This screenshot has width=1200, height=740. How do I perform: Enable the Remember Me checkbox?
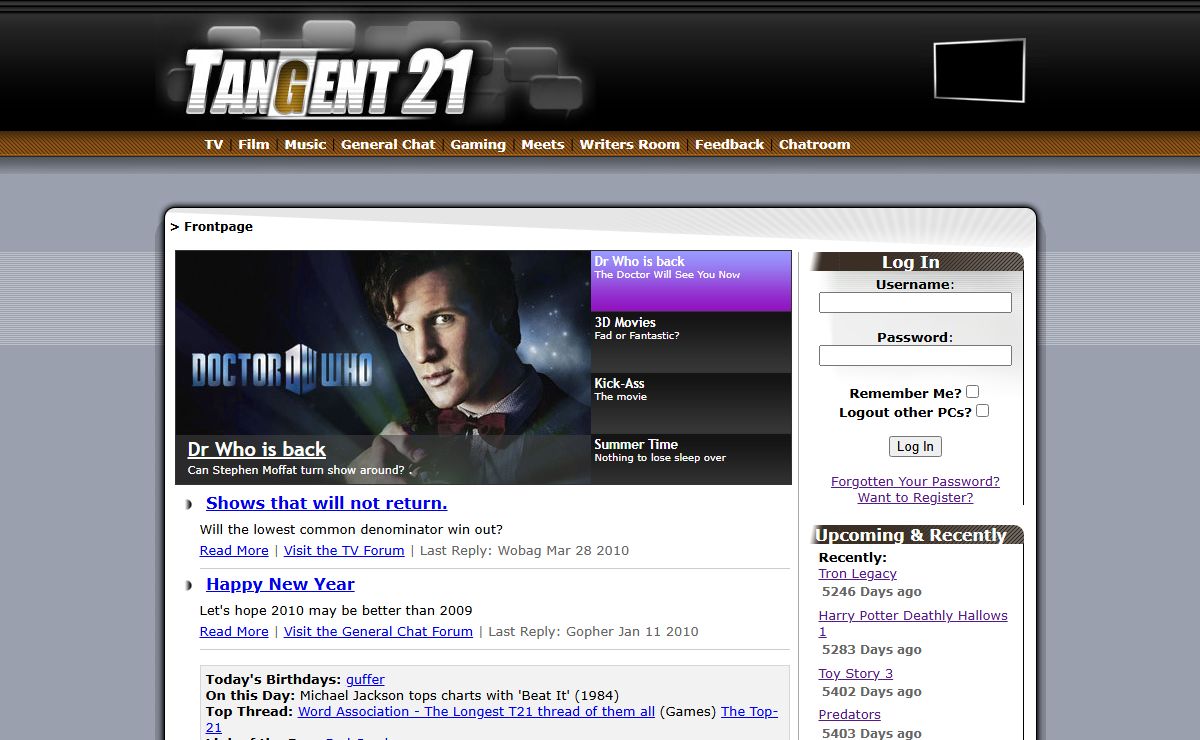[x=972, y=392]
